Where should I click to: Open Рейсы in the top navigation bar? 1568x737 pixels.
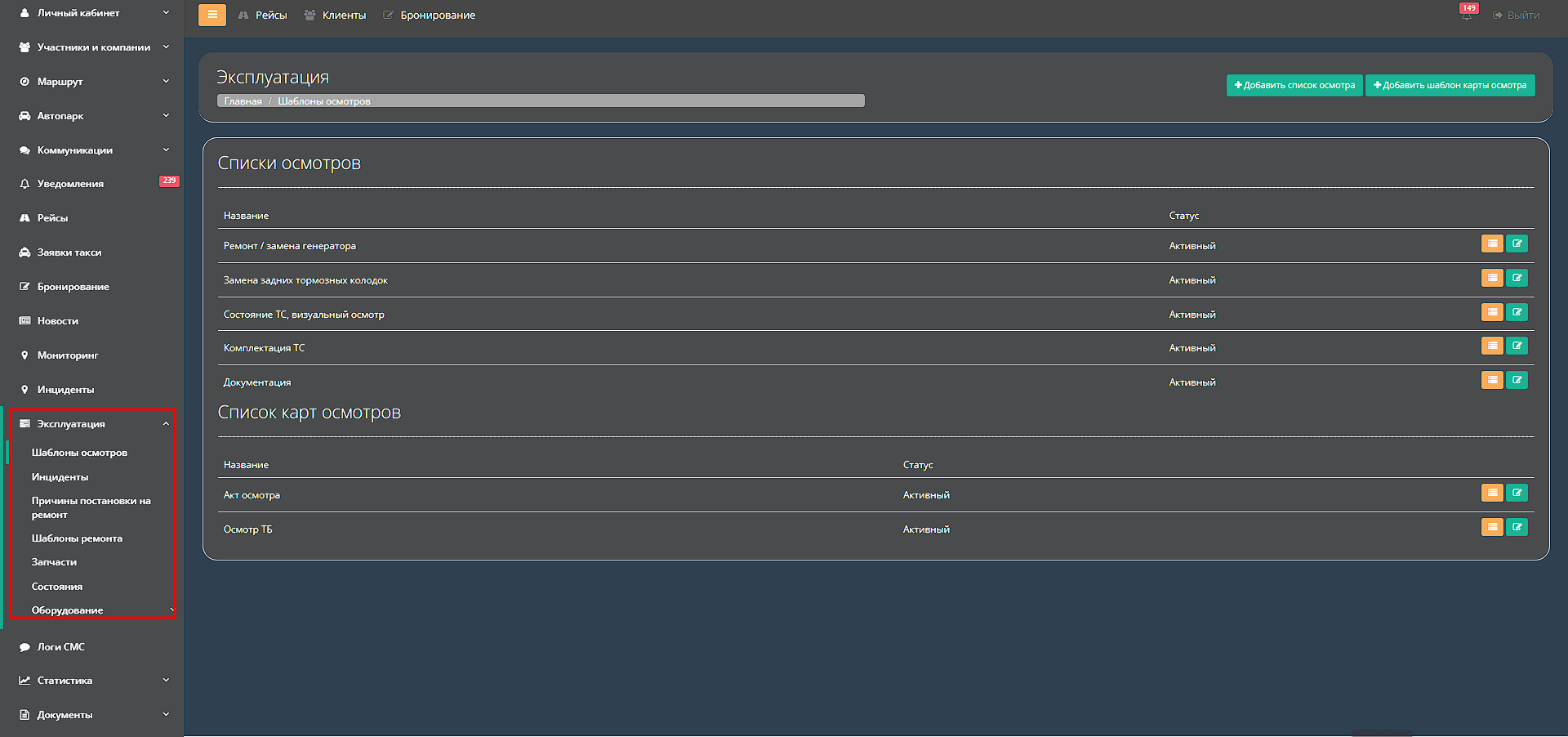pos(263,16)
